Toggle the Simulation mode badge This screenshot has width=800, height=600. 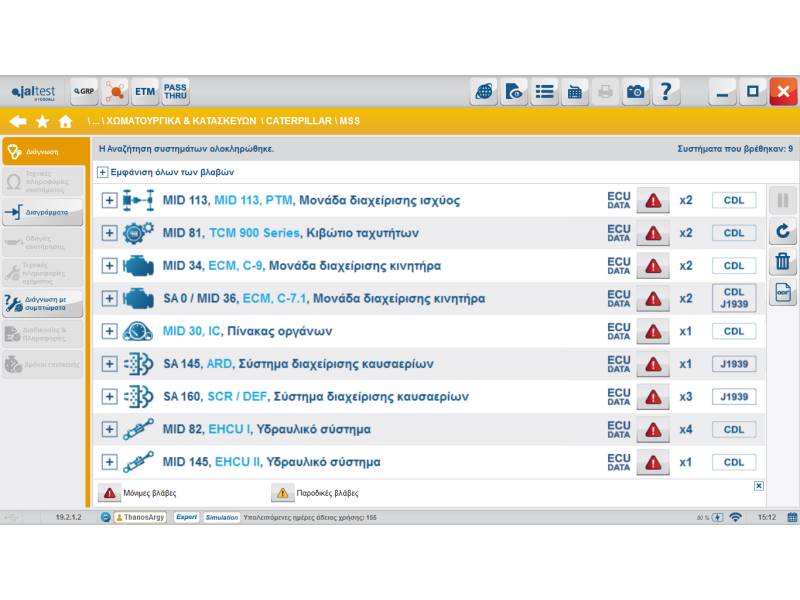click(x=222, y=518)
